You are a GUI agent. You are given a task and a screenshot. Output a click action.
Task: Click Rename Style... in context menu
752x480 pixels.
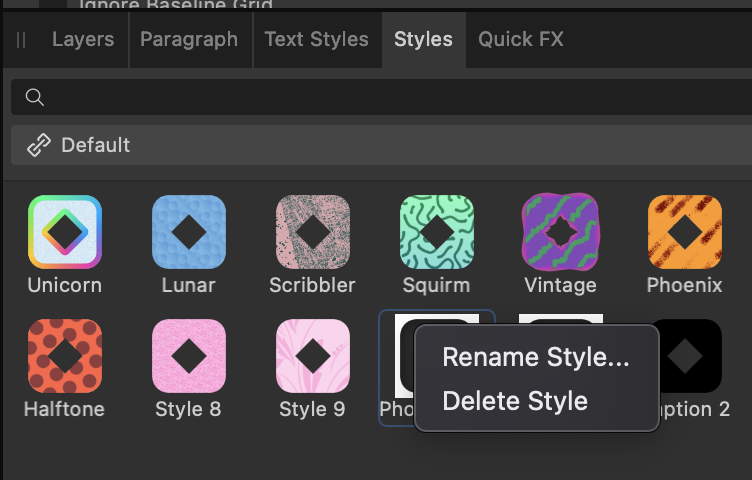(536, 357)
